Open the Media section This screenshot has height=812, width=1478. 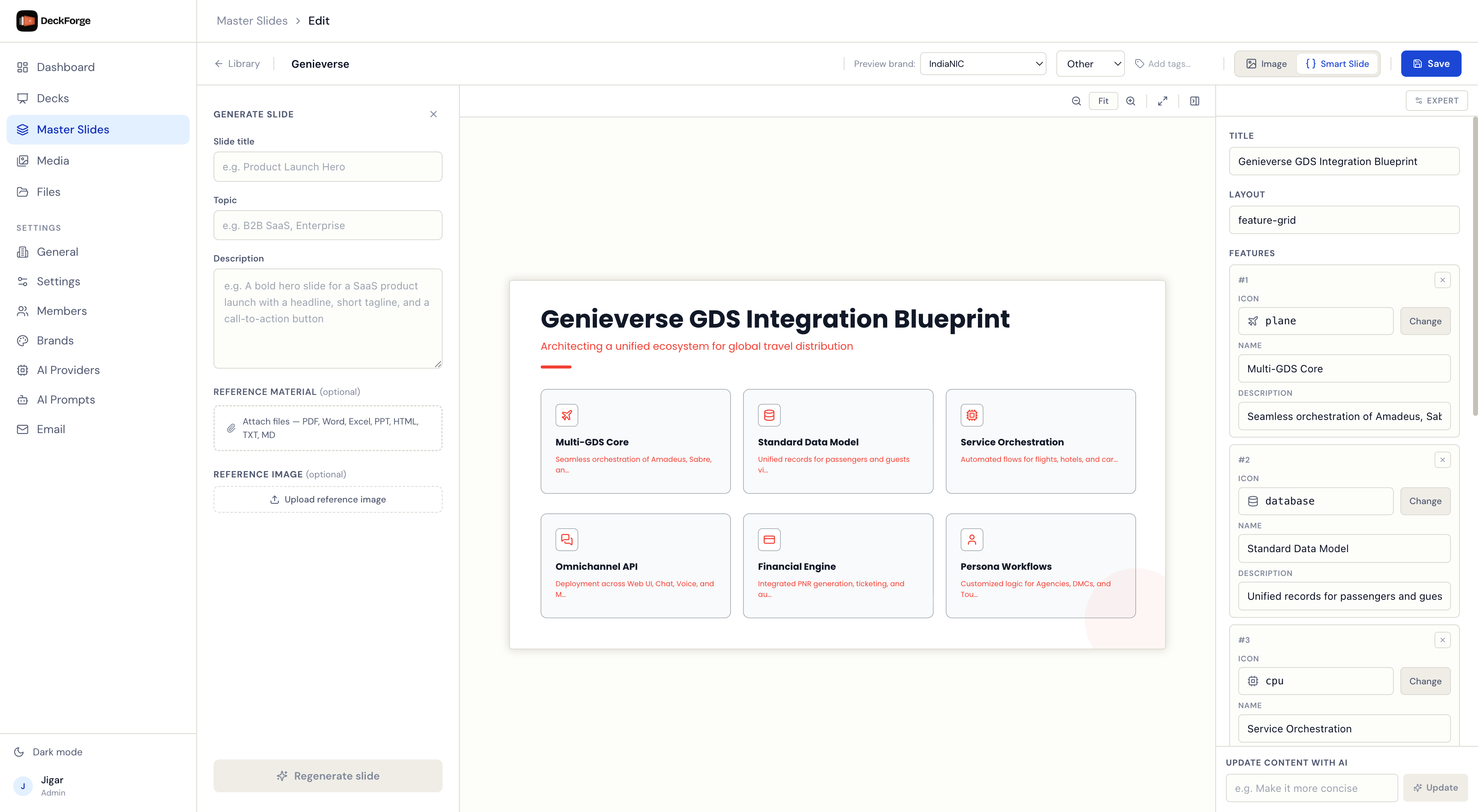pyautogui.click(x=98, y=161)
